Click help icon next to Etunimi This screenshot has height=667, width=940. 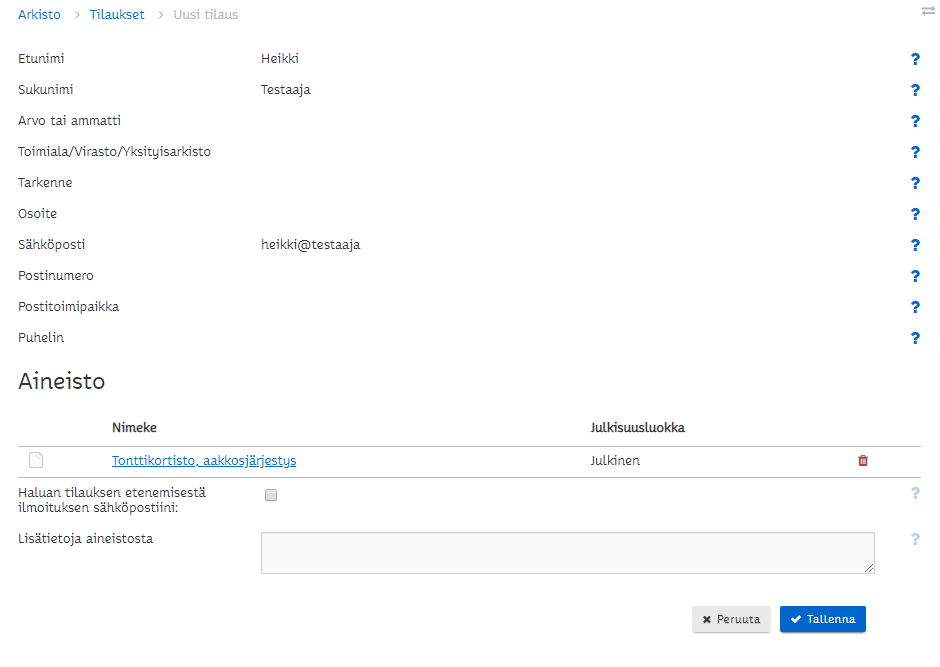pyautogui.click(x=914, y=59)
